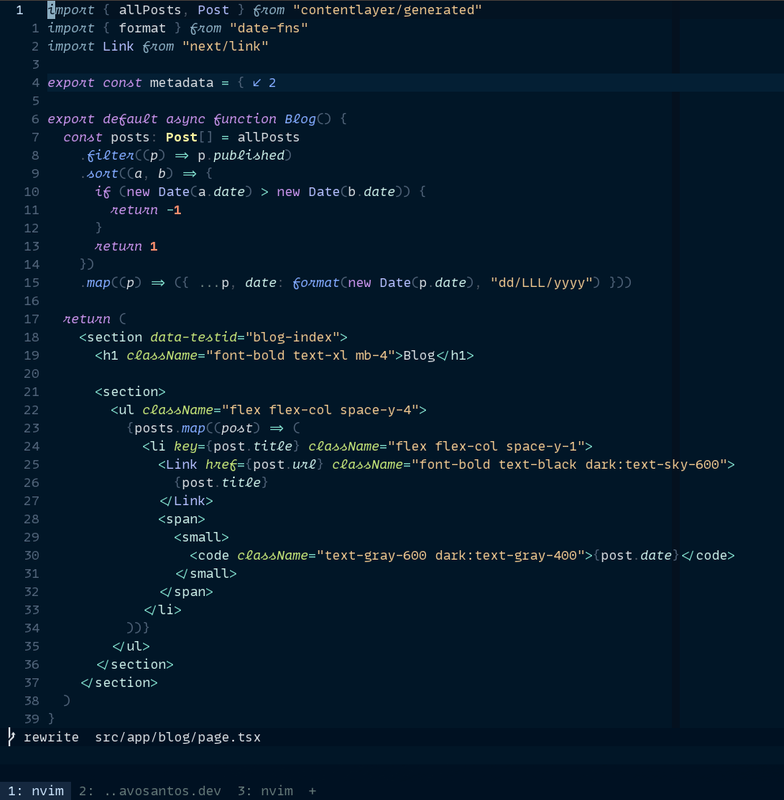
Task: Click the Post[] type annotation
Action: point(189,137)
